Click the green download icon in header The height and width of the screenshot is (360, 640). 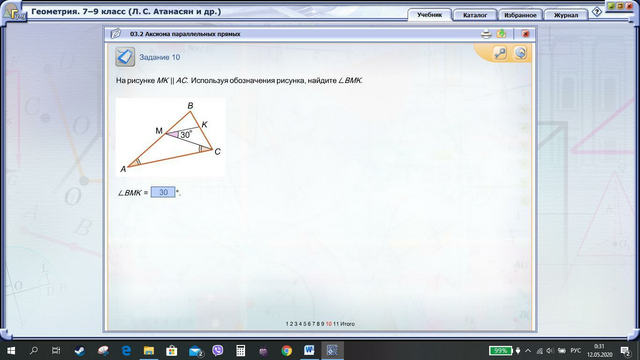pos(501,33)
